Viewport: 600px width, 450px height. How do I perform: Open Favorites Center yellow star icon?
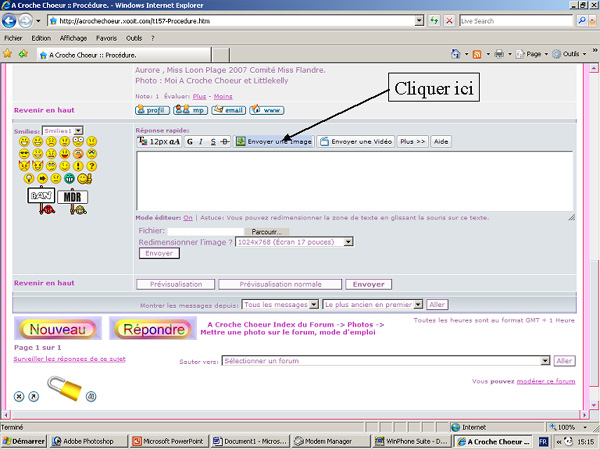(x=7, y=54)
